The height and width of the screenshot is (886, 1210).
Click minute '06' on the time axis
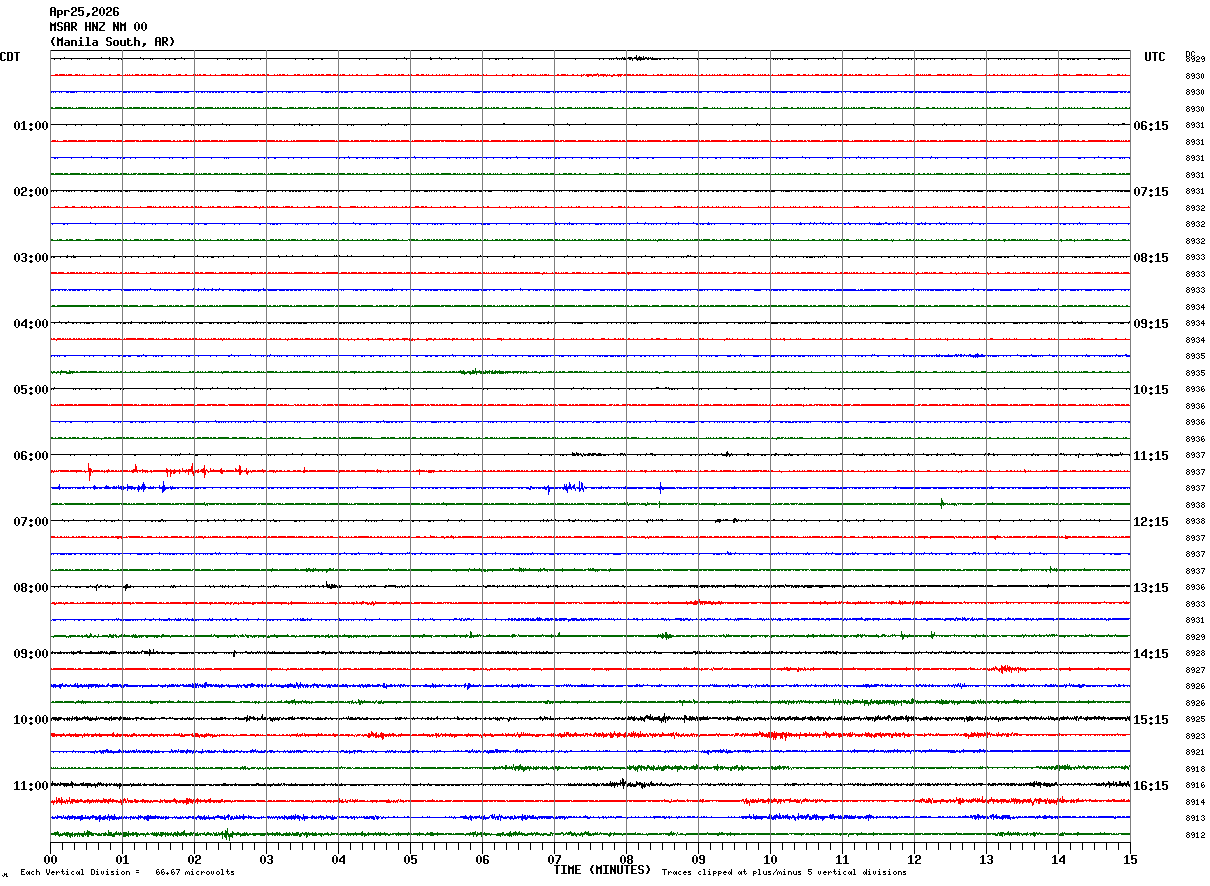tap(482, 859)
